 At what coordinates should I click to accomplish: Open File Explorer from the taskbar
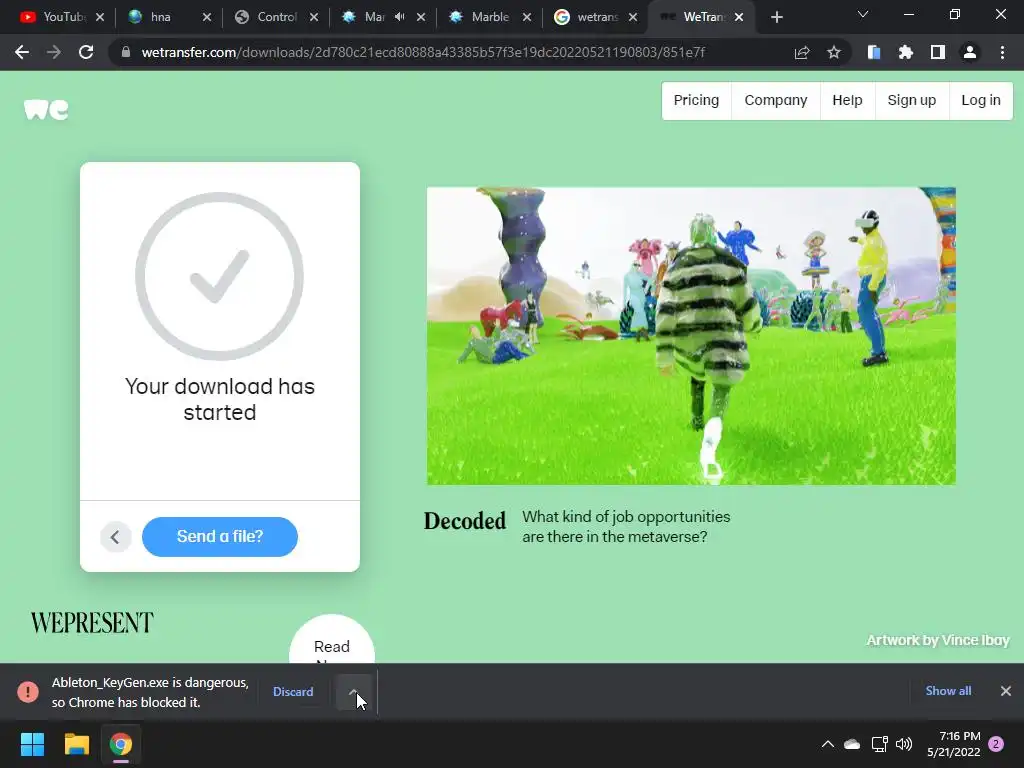pos(76,744)
